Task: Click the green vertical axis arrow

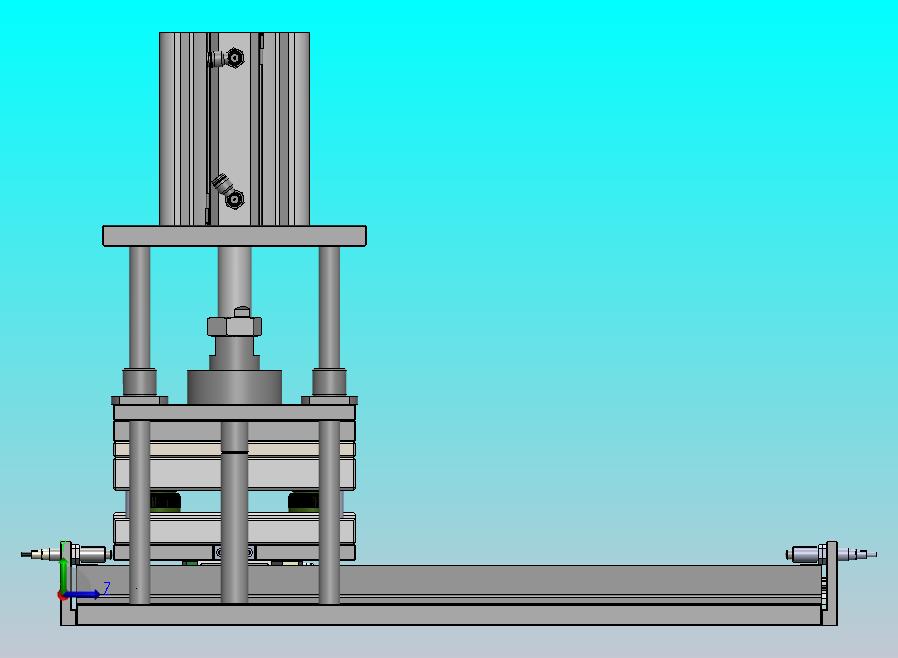Action: tap(64, 576)
